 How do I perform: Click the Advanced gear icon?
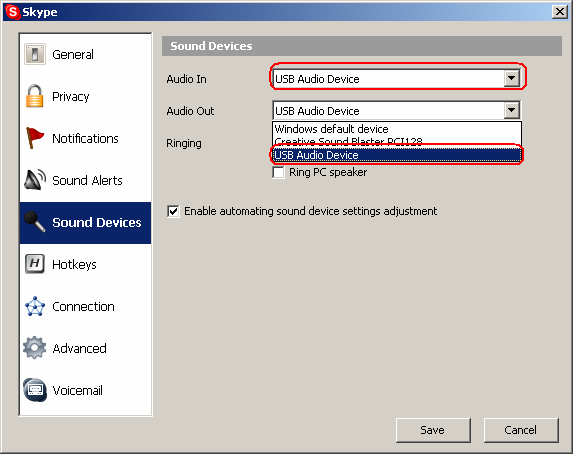tap(35, 348)
